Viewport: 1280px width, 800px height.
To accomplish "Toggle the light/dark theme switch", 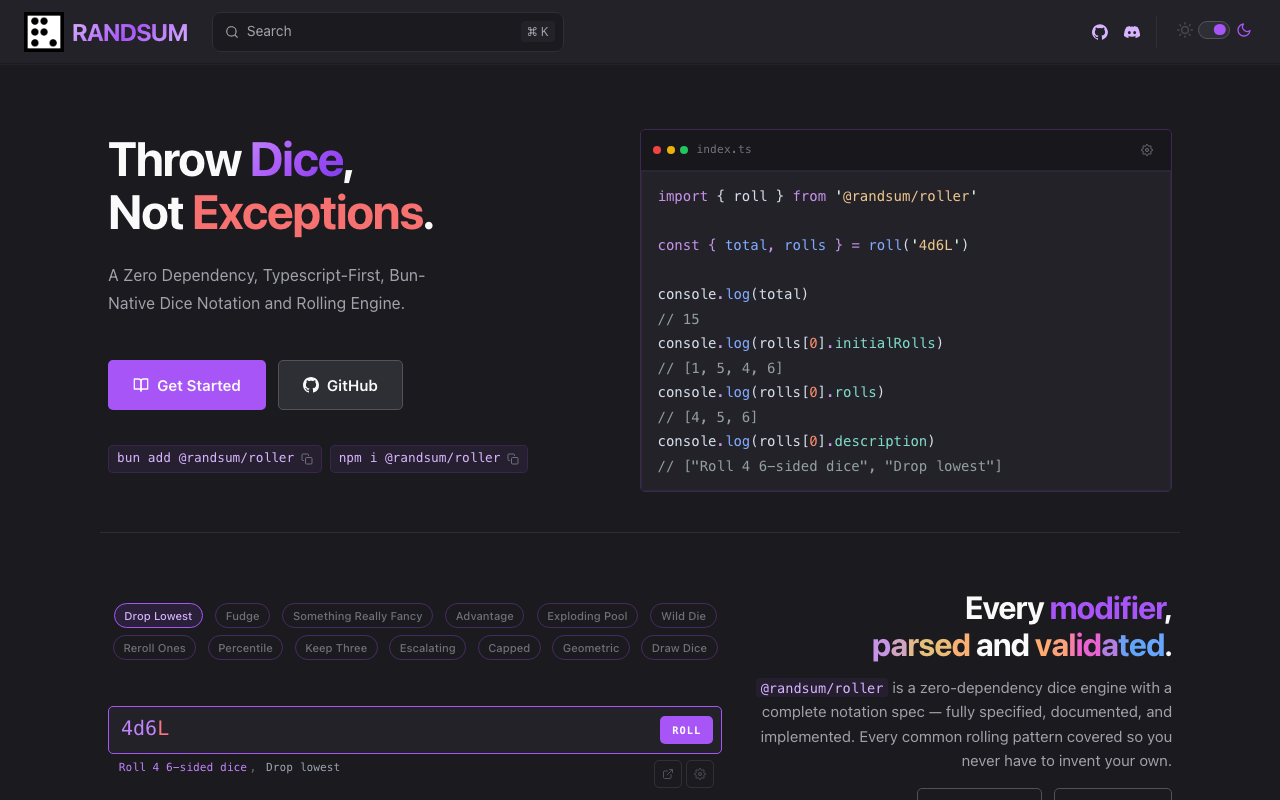I will (x=1214, y=30).
